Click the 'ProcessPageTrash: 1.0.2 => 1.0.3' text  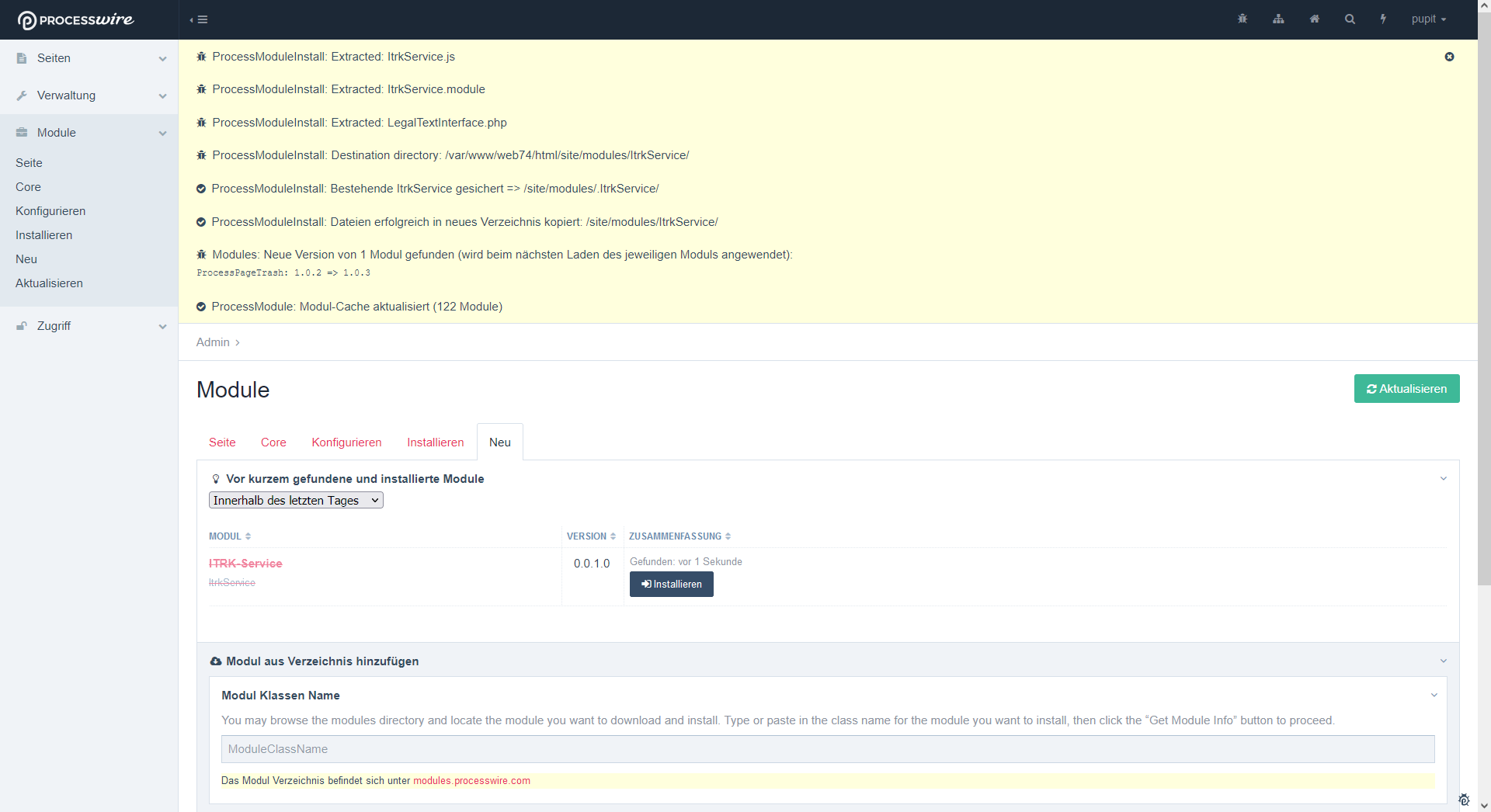283,273
